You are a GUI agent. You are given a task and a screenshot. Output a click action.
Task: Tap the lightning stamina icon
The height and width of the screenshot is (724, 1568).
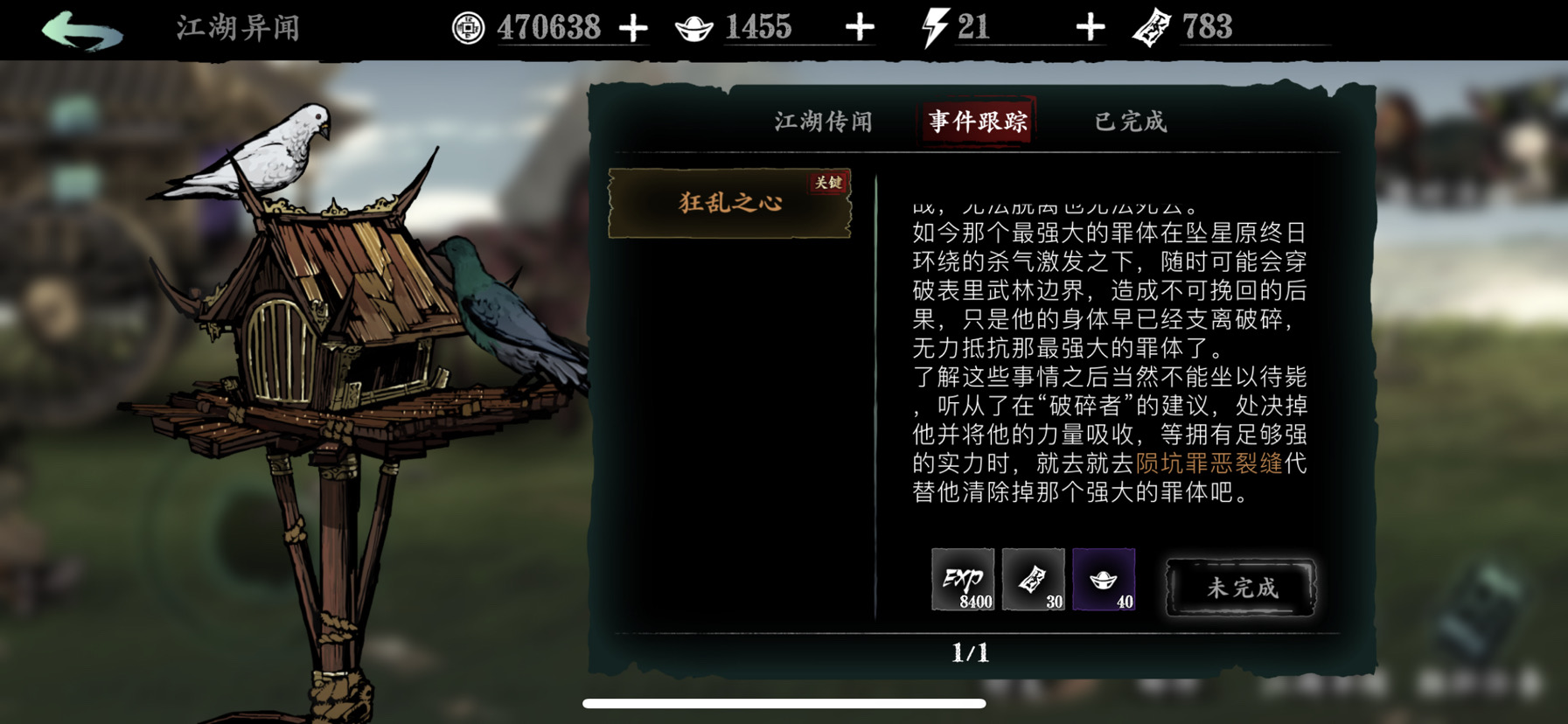click(x=934, y=28)
